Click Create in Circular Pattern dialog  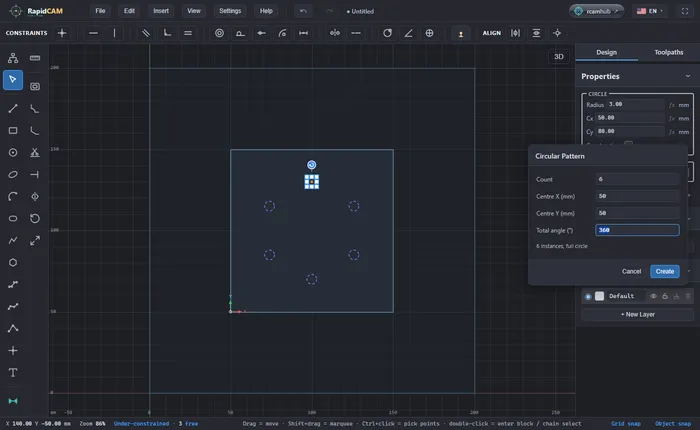click(665, 271)
